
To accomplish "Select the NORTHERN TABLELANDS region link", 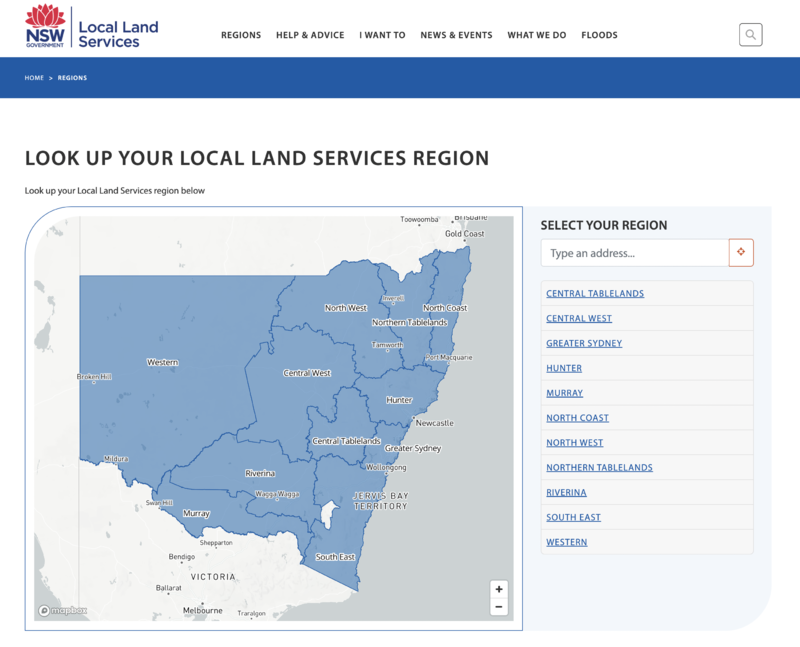I will pos(598,467).
